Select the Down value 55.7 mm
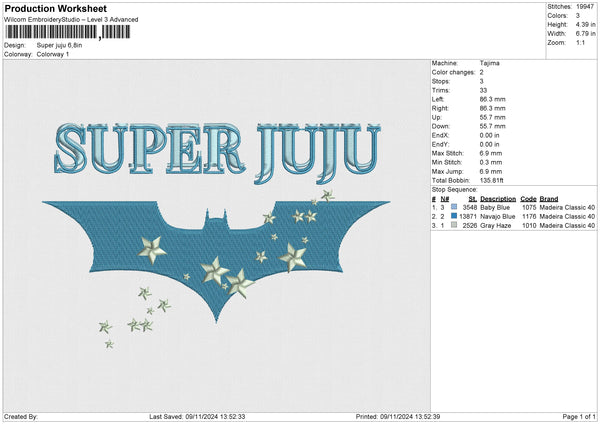This screenshot has height=424, width=600. click(x=492, y=126)
